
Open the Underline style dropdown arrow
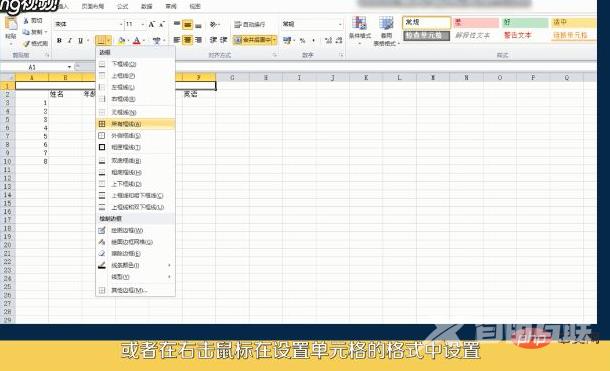[88, 40]
